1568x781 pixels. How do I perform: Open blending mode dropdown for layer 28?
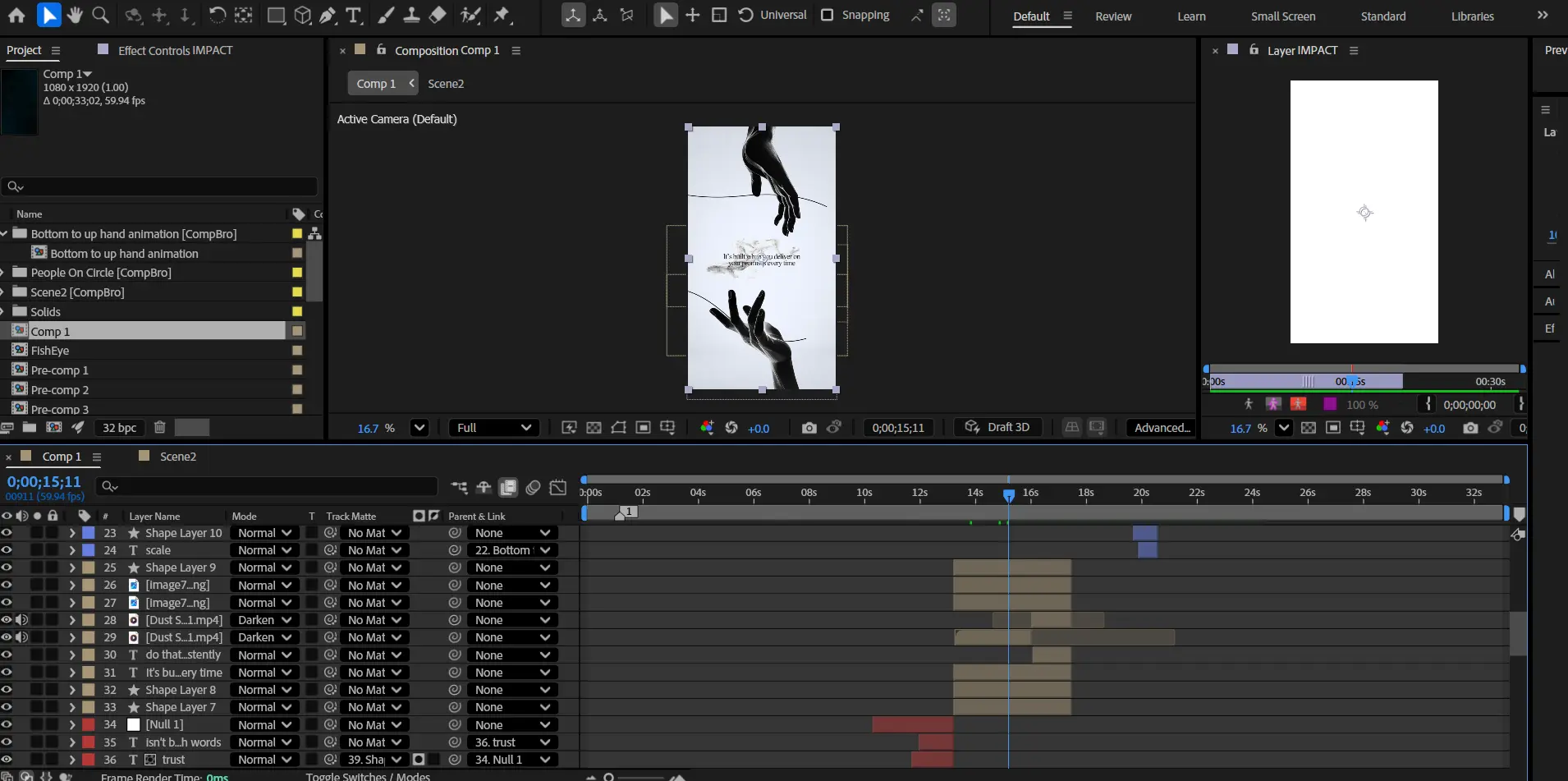point(264,620)
